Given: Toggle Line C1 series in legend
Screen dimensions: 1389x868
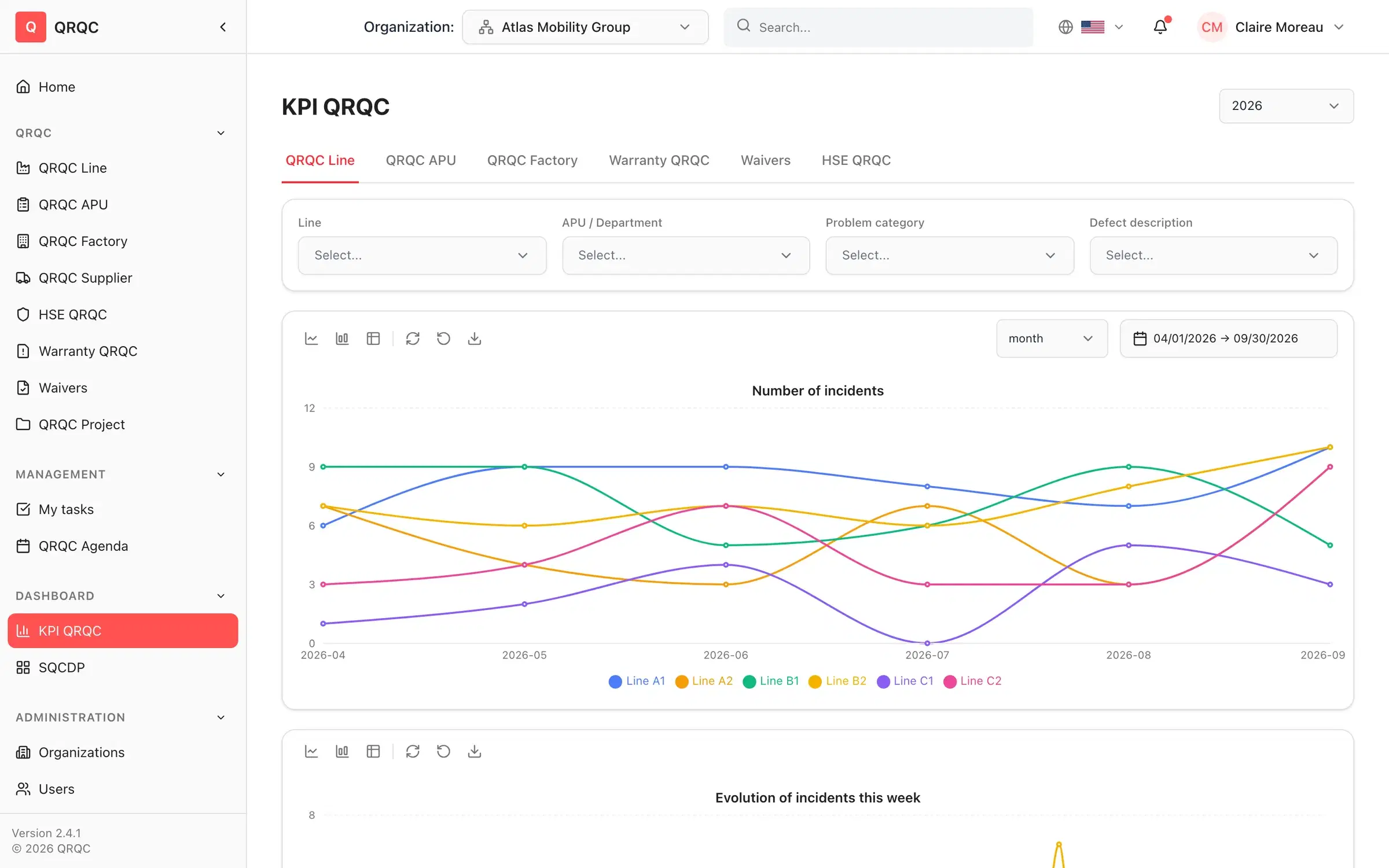Looking at the screenshot, I should [x=905, y=681].
